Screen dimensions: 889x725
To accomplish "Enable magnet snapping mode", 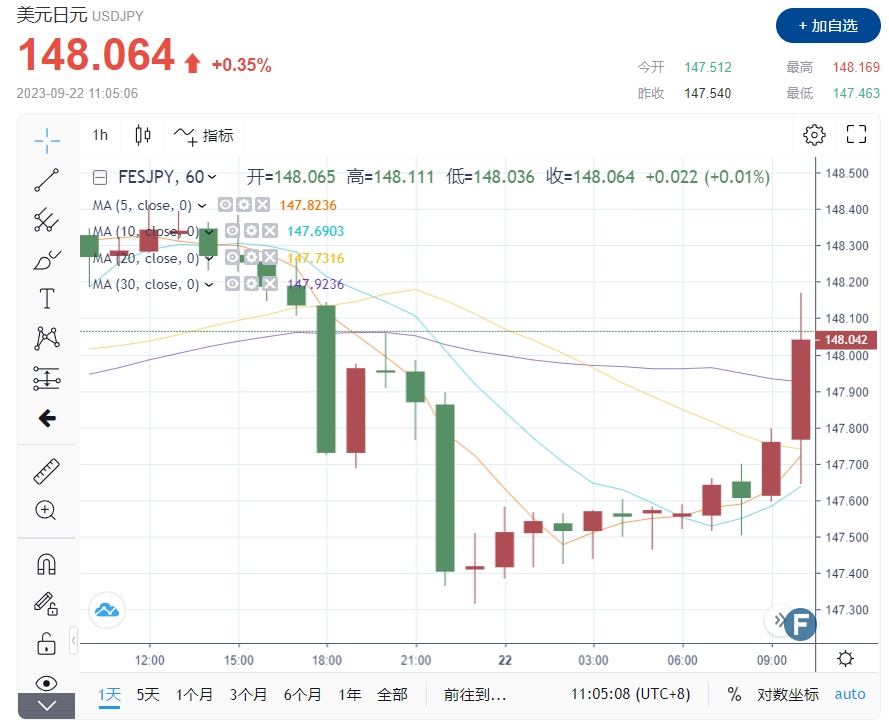I will (46, 562).
